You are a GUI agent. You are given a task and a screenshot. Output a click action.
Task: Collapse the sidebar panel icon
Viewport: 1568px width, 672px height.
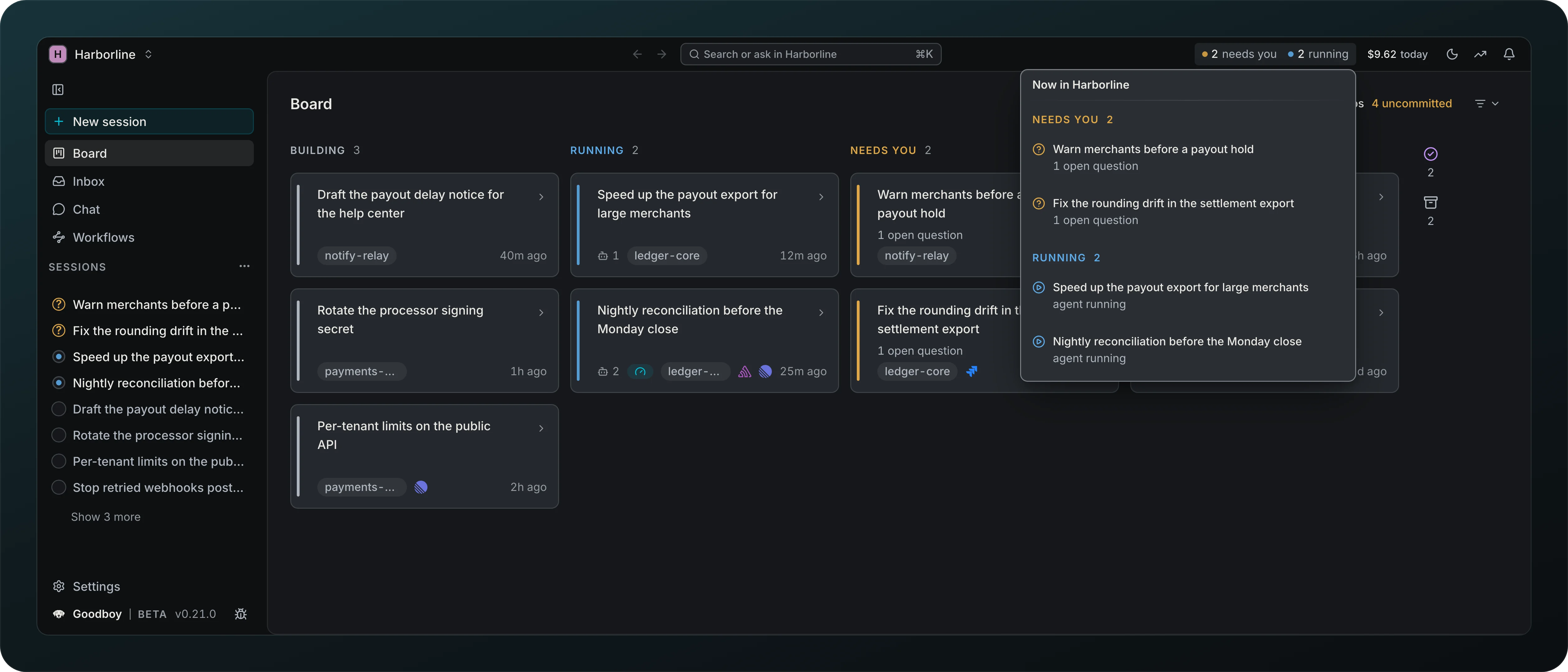click(58, 90)
